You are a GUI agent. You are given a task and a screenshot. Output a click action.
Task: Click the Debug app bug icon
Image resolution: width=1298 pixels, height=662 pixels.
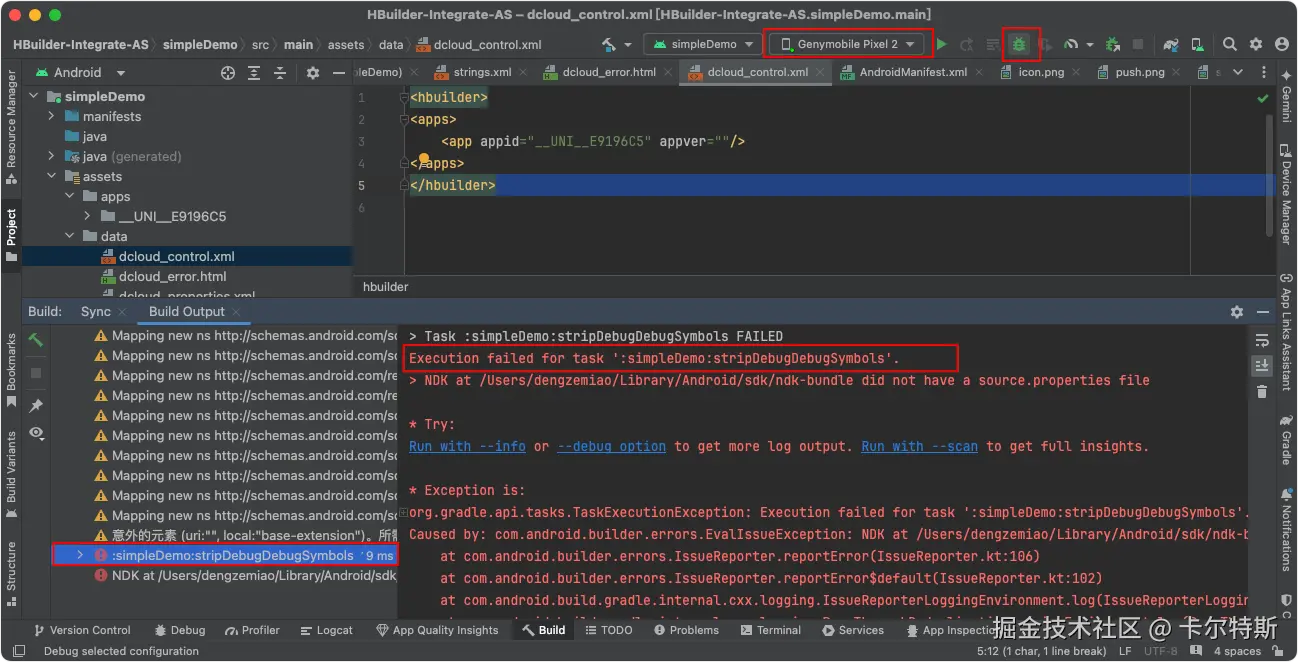tap(1019, 45)
